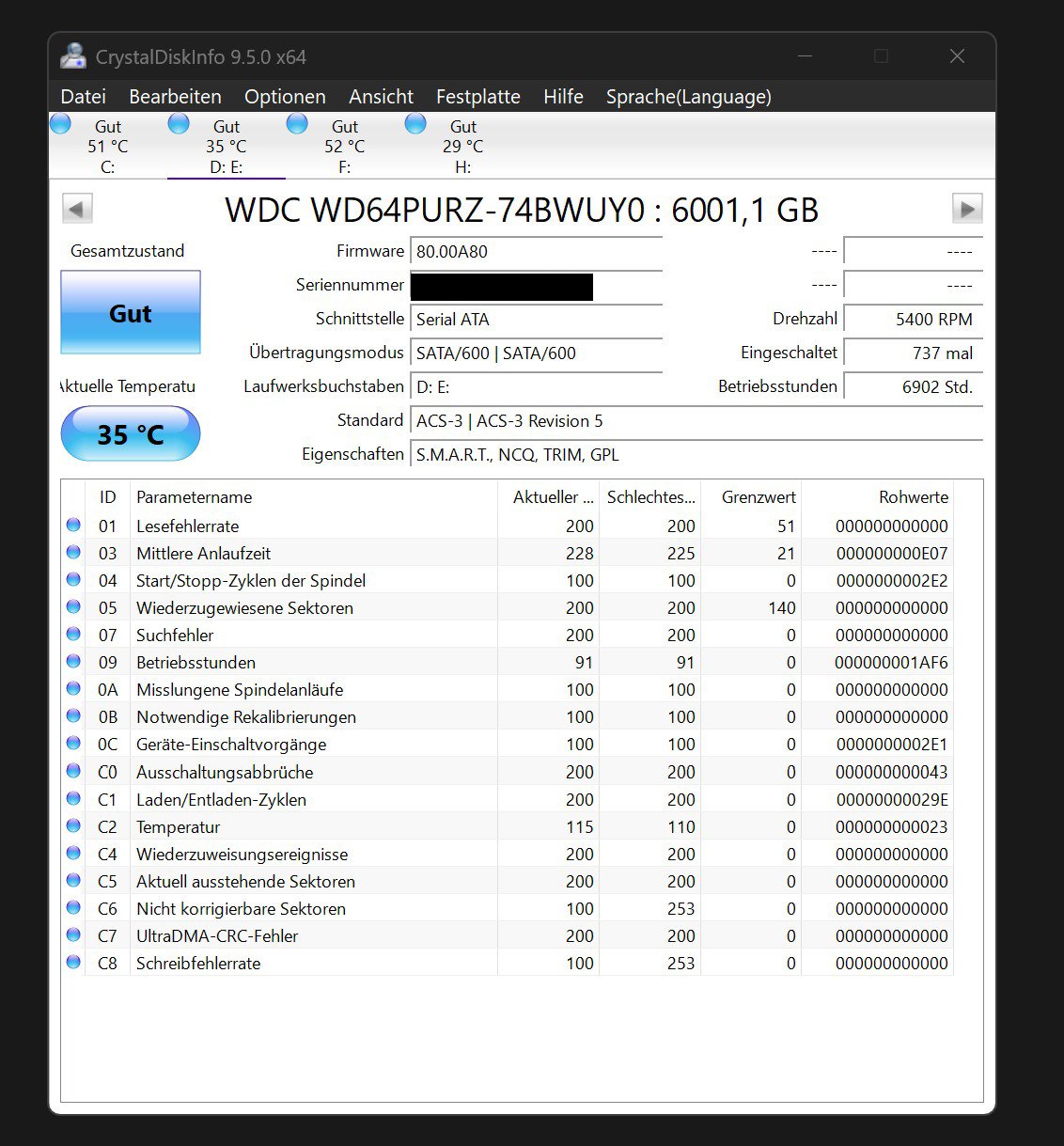
Task: Go to previous disk with left arrow
Action: [77, 209]
